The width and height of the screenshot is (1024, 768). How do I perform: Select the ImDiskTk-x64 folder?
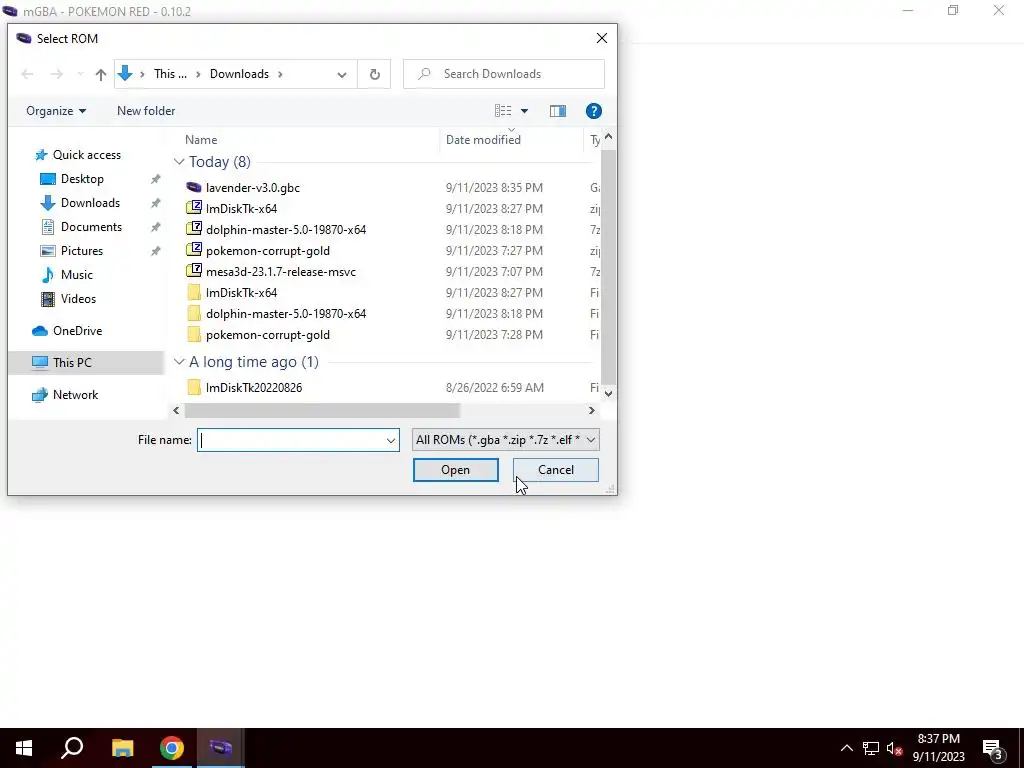pyautogui.click(x=242, y=293)
